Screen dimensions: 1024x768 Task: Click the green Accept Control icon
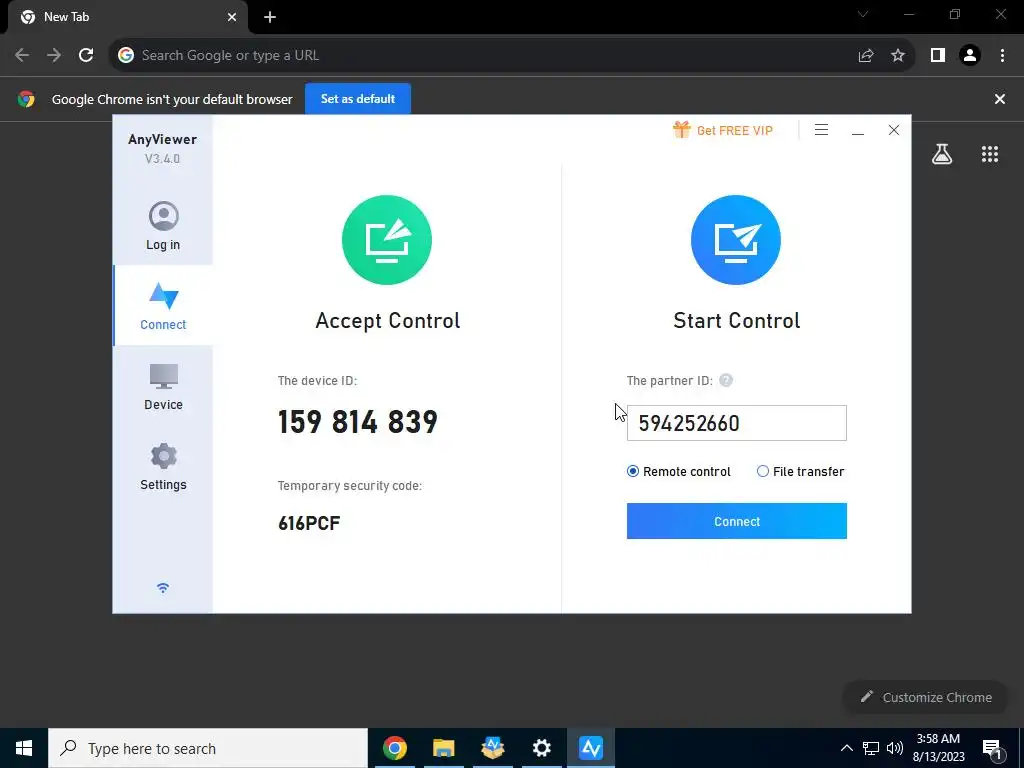click(x=387, y=240)
